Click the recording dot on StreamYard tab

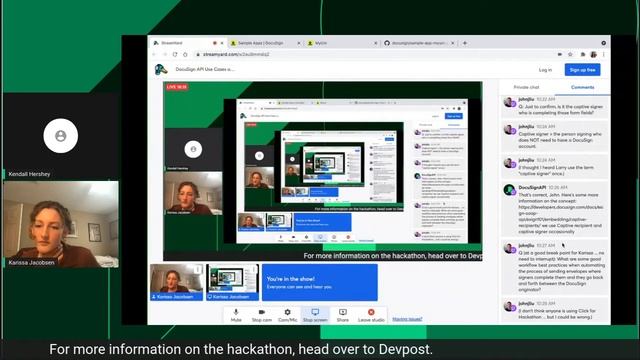(215, 43)
